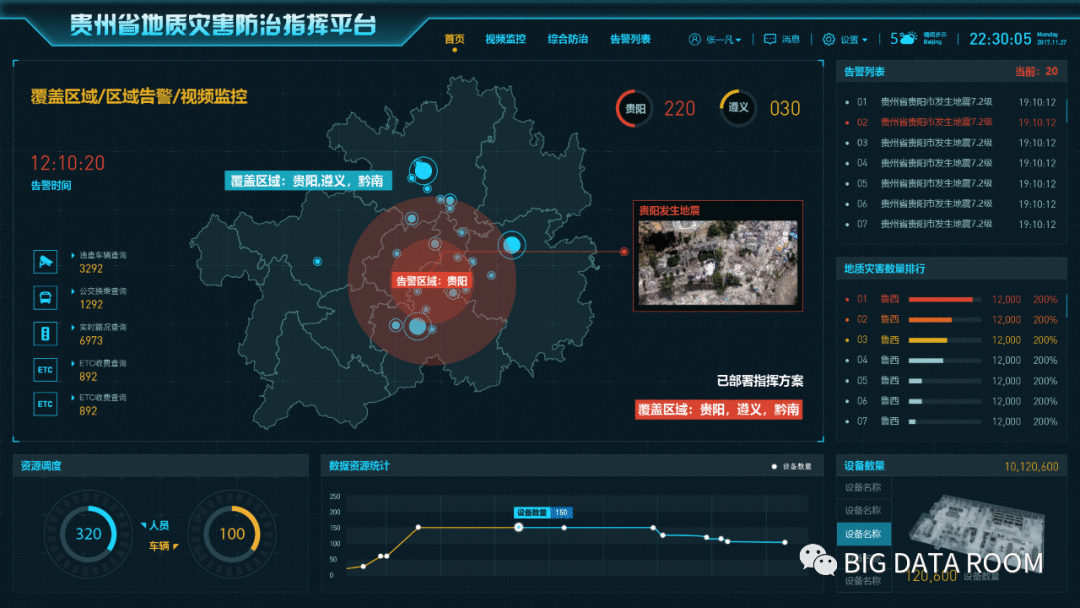
Task: Click the 3292 query count value
Action: pyautogui.click(x=91, y=269)
